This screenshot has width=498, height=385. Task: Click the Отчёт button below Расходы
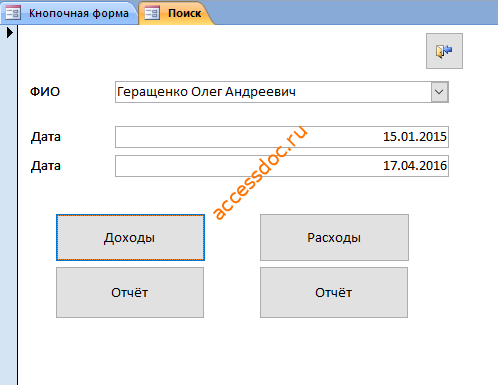tap(334, 292)
